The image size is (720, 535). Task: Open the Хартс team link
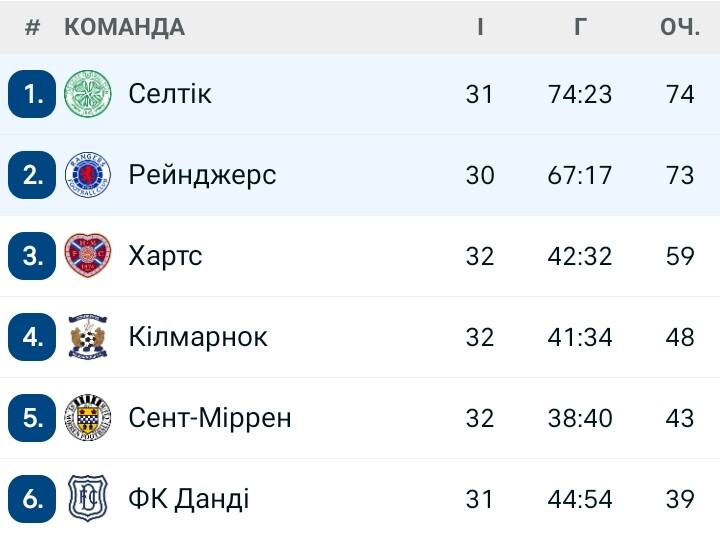point(165,256)
